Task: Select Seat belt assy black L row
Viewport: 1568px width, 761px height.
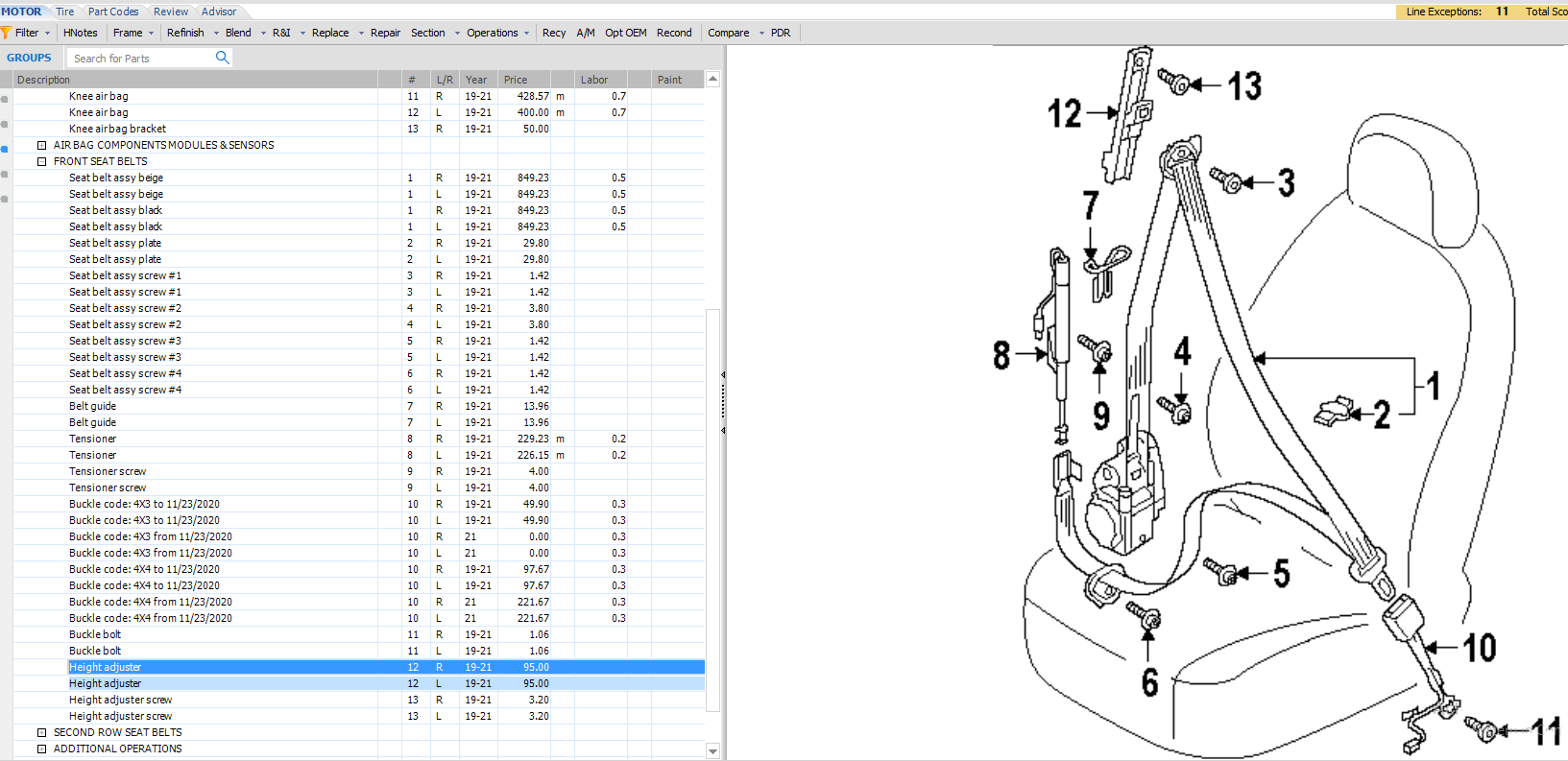Action: [359, 226]
